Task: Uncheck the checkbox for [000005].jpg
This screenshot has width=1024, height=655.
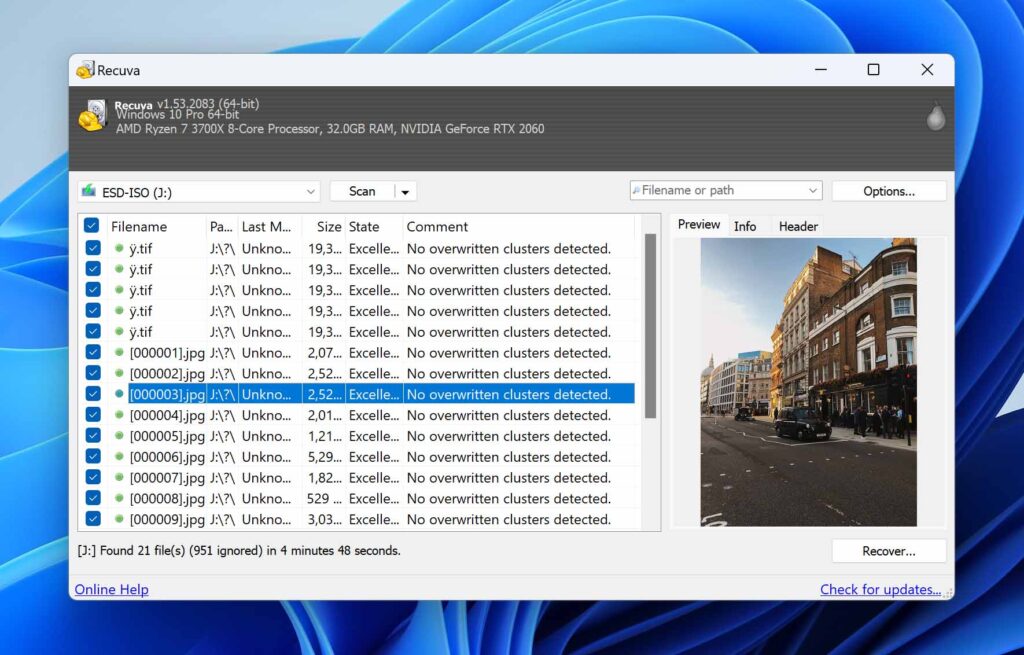Action: point(92,435)
